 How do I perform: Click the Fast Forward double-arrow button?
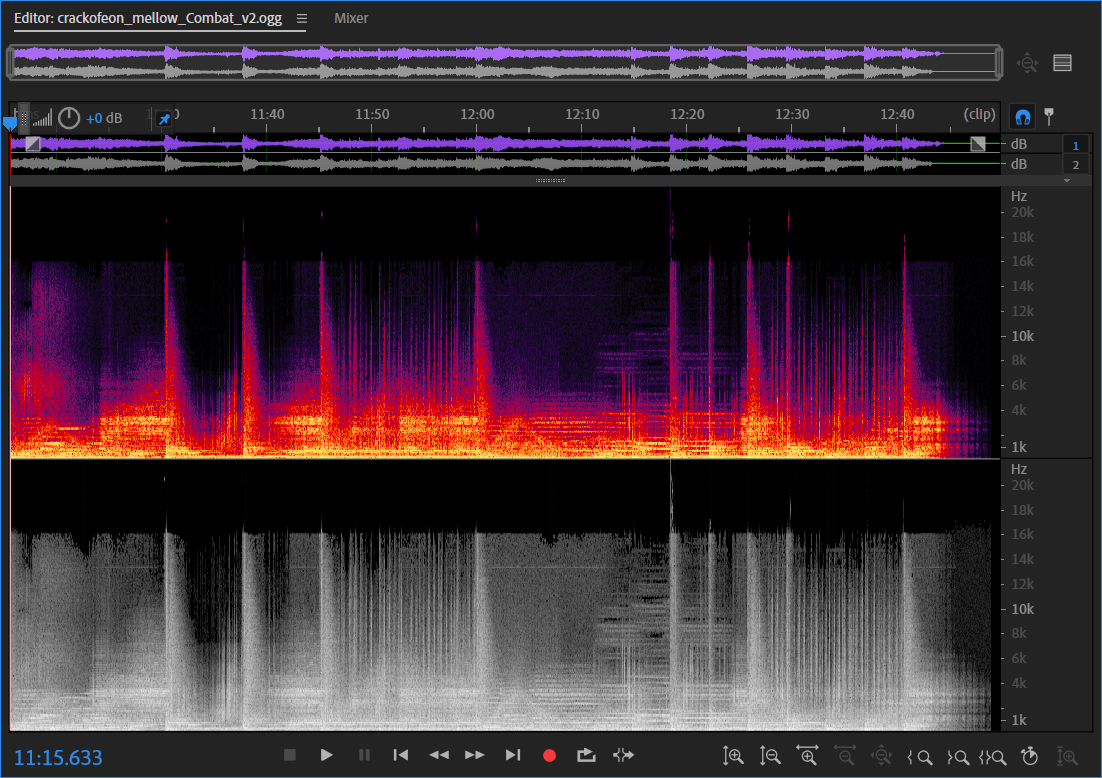(x=475, y=756)
